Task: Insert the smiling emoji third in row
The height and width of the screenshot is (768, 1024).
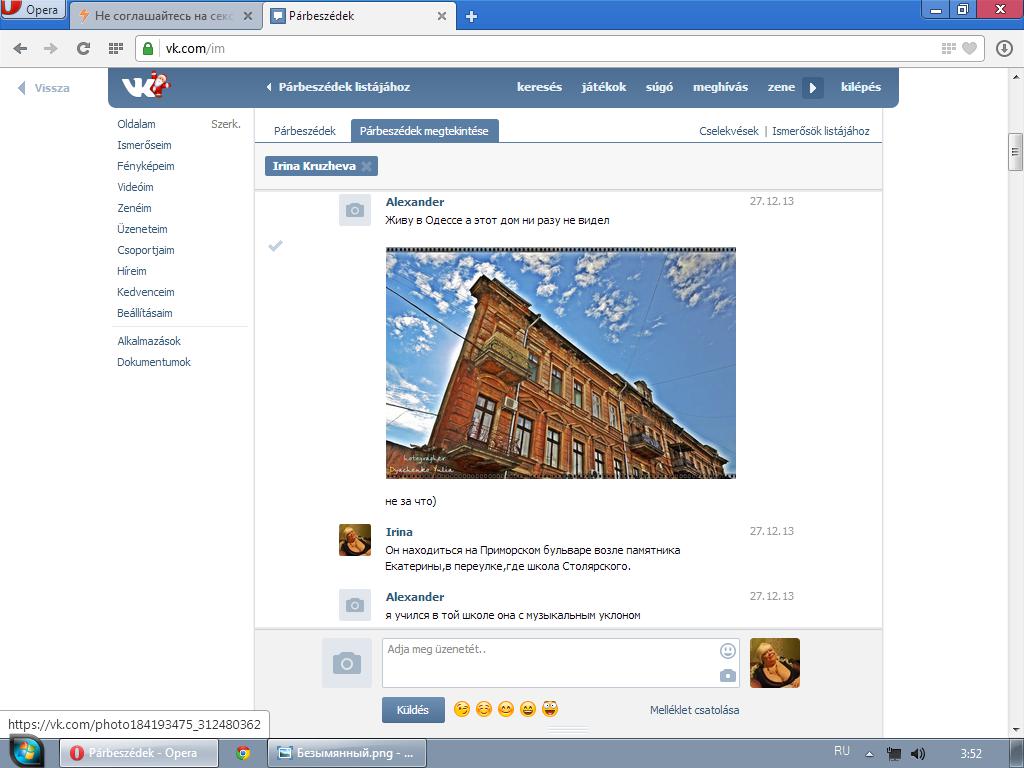Action: click(x=506, y=709)
